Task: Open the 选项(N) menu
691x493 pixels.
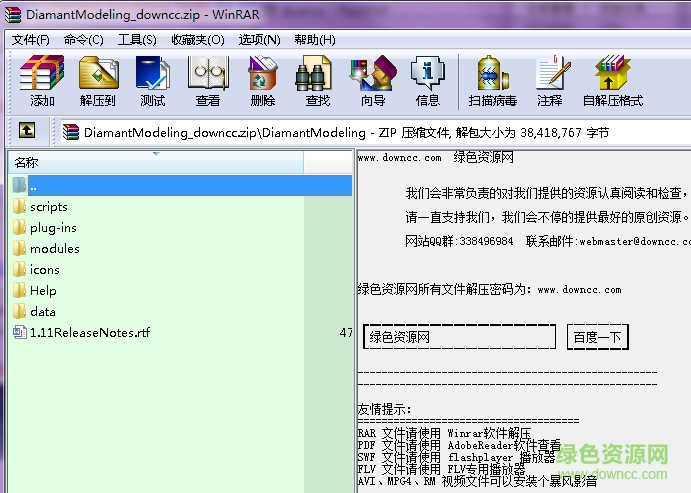Action: coord(259,40)
